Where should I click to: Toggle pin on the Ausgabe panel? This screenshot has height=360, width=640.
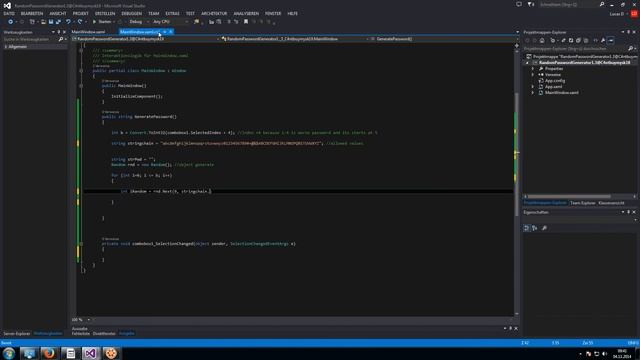510,328
